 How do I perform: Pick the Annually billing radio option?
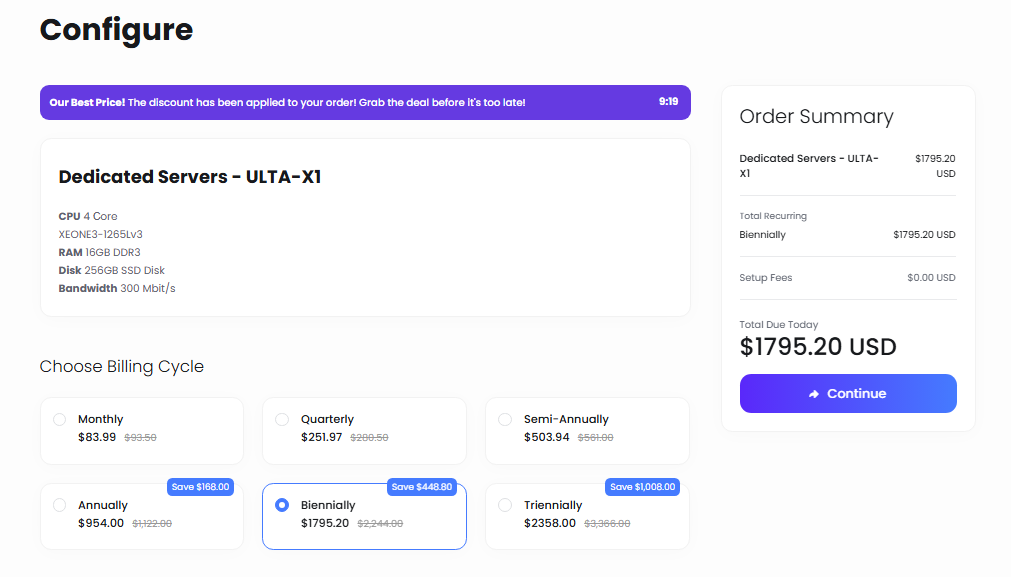tap(60, 505)
